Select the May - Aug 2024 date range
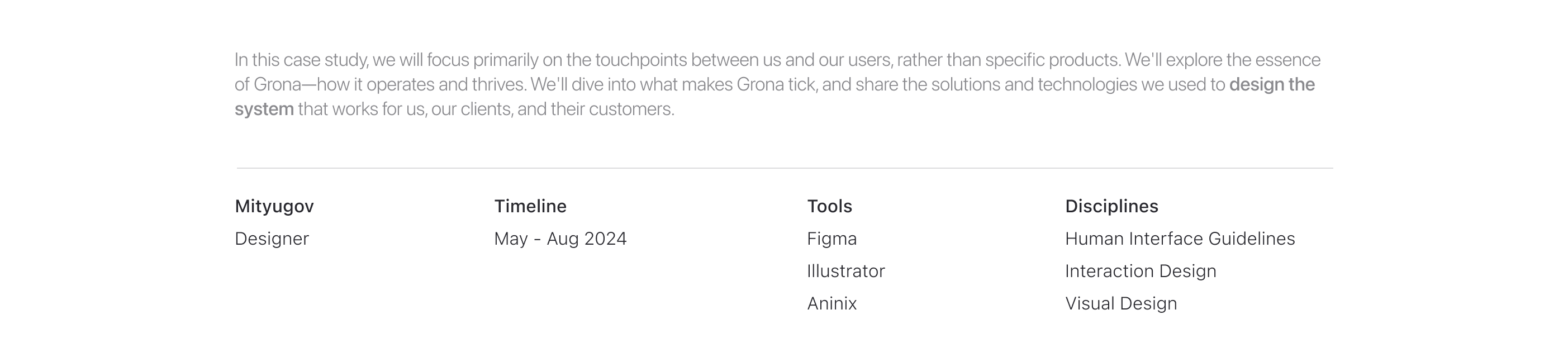 560,239
